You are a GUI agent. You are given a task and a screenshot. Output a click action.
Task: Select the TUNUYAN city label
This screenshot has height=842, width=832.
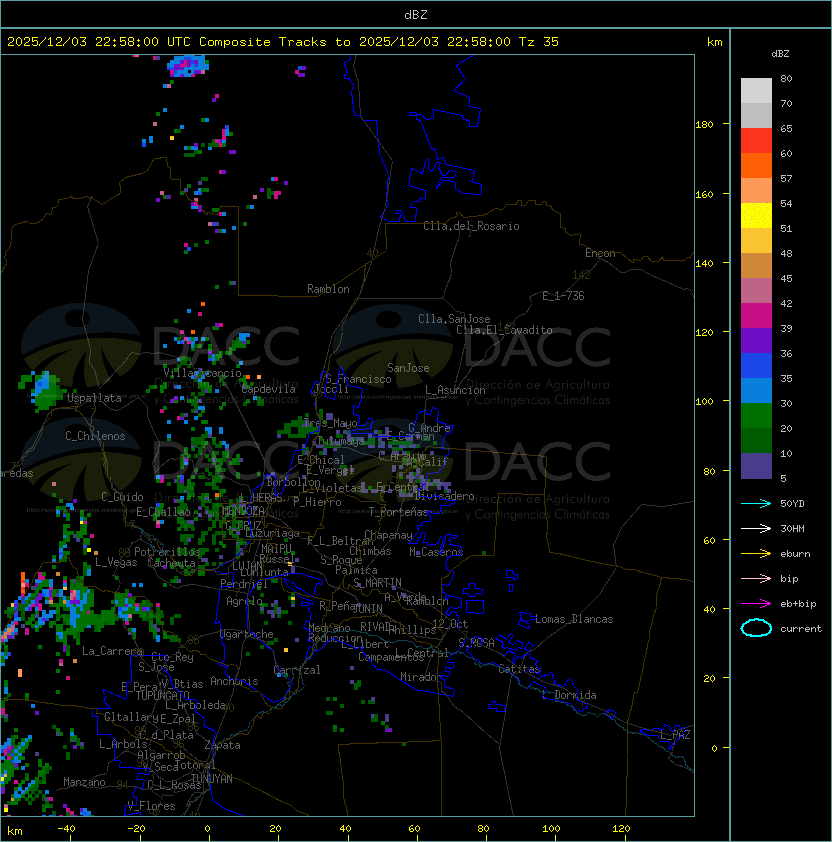[212, 779]
